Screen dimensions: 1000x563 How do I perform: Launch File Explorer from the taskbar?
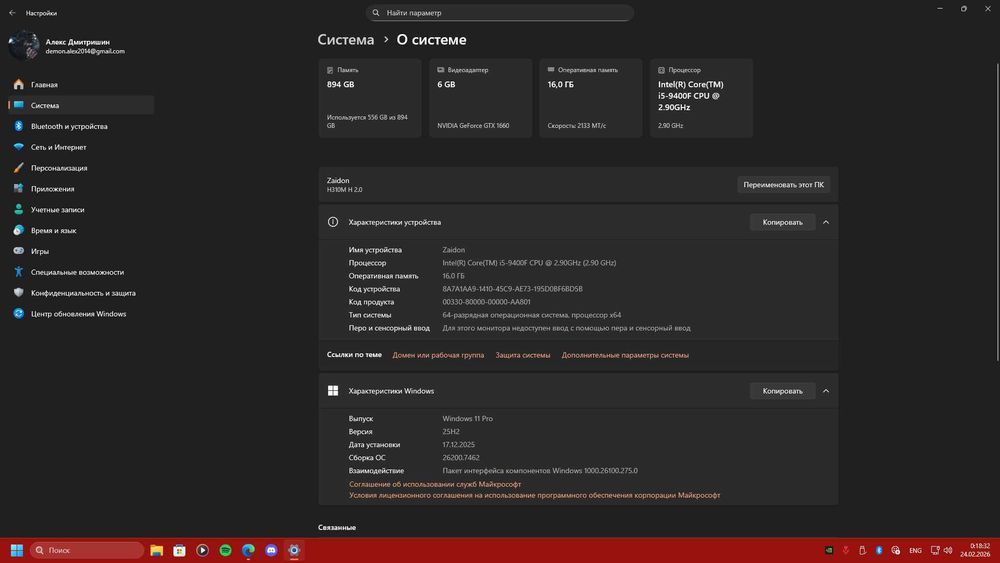coord(156,550)
